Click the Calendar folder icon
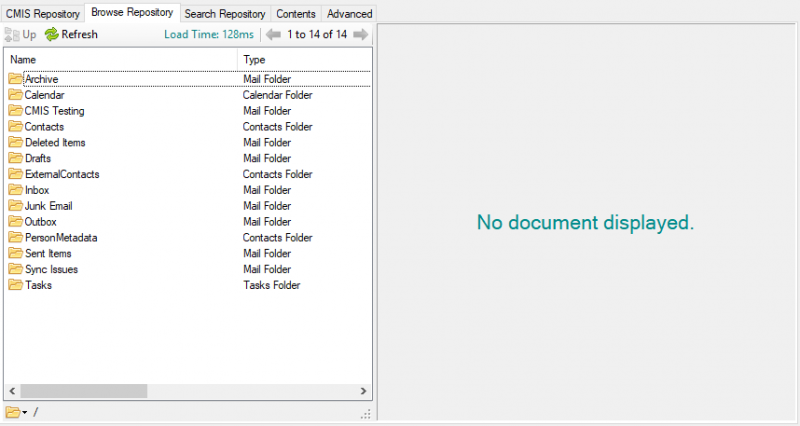The height and width of the screenshot is (426, 800). 15,95
